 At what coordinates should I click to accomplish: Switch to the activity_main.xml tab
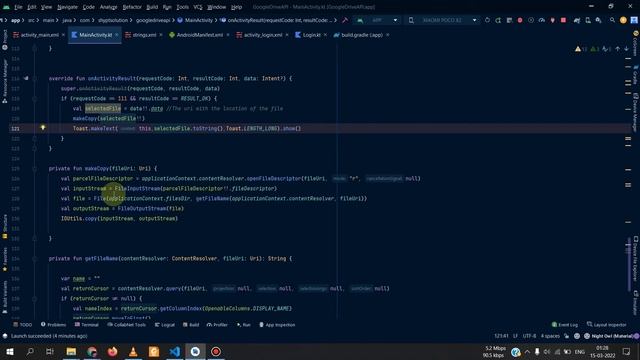pos(39,35)
